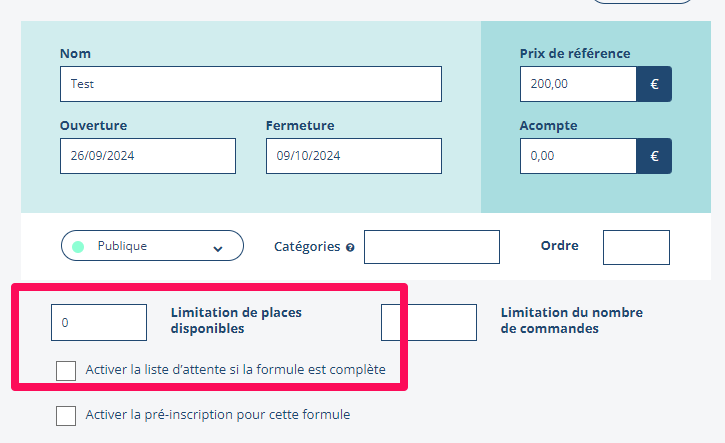
Task: Select the Ouverture date field
Action: tap(147, 156)
